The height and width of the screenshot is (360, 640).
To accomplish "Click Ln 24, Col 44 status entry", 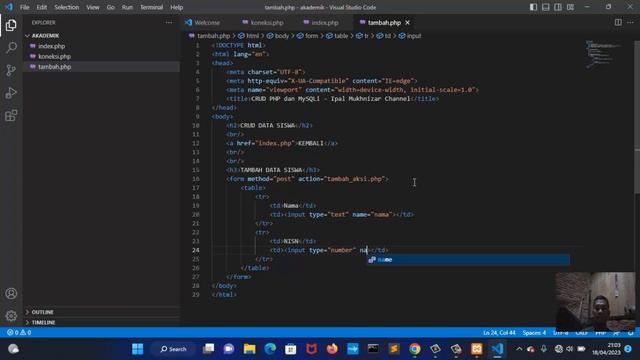I will [x=499, y=333].
